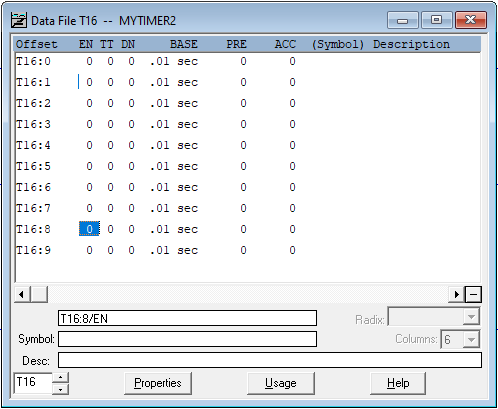Click the Usage button
Image resolution: width=498 pixels, height=409 pixels.
point(281,383)
